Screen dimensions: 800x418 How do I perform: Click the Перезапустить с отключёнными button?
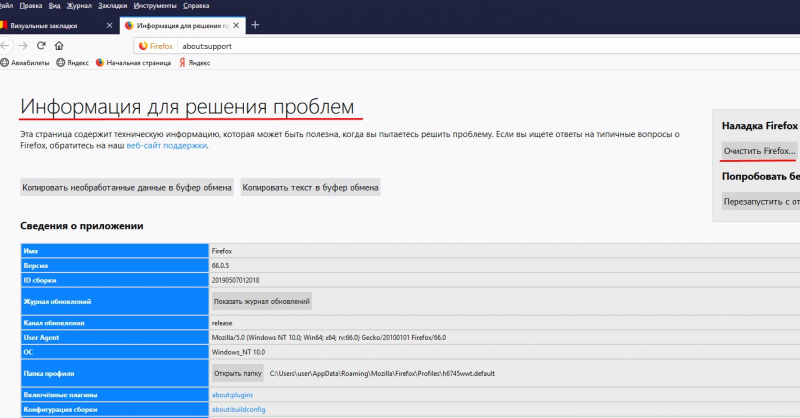click(761, 202)
